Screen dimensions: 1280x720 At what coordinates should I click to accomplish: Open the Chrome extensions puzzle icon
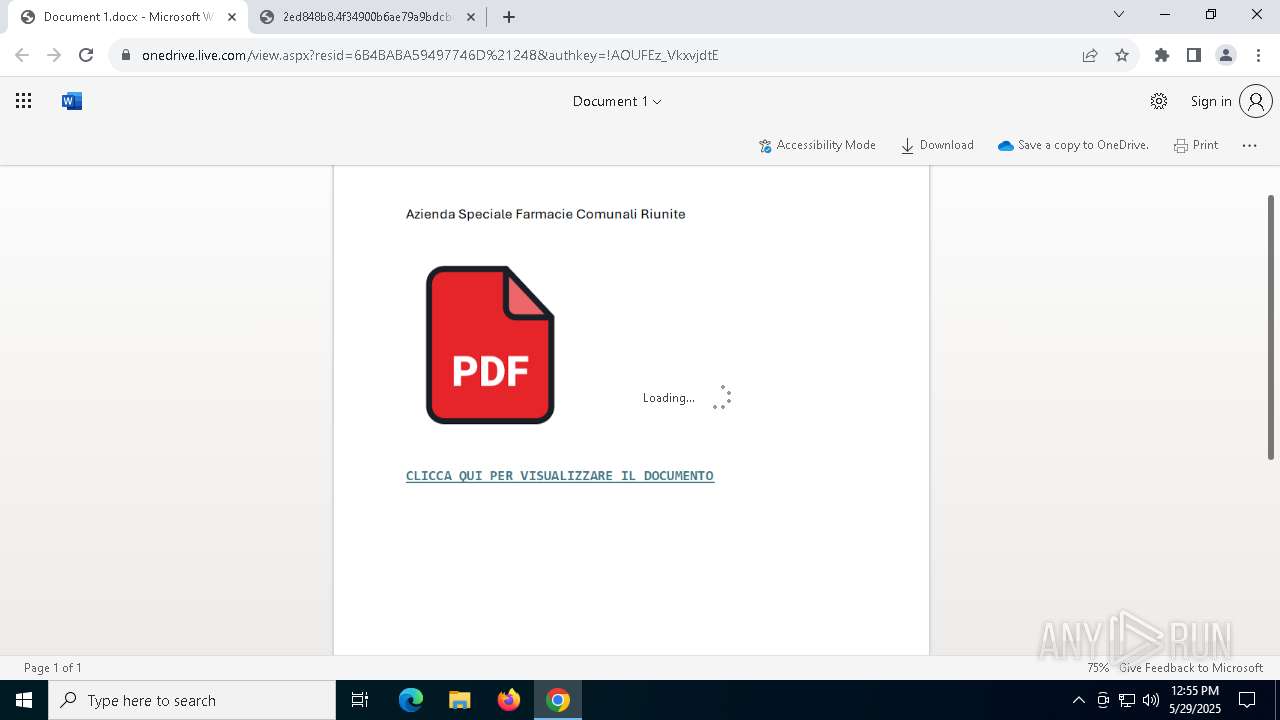(x=1162, y=55)
